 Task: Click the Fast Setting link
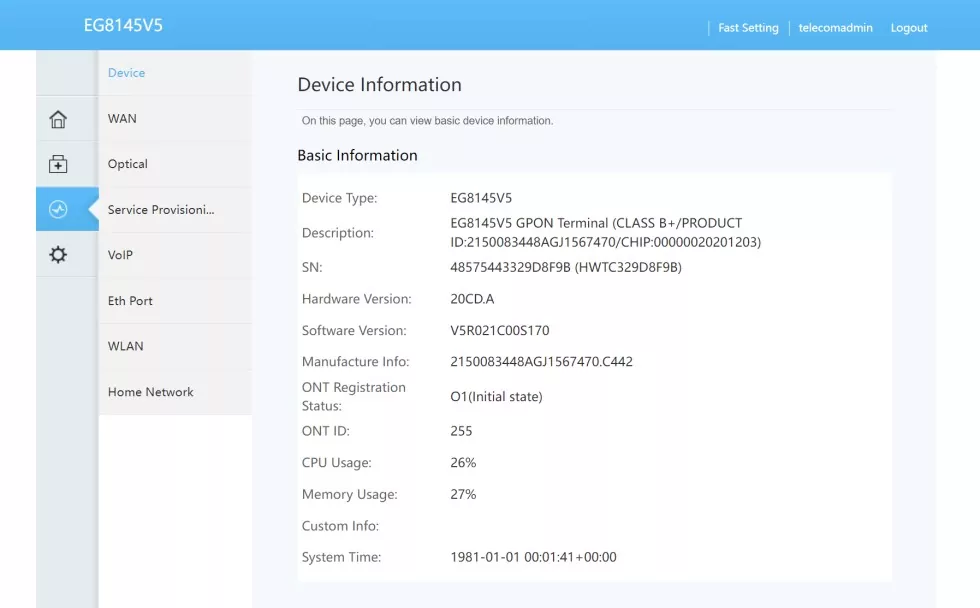[748, 28]
